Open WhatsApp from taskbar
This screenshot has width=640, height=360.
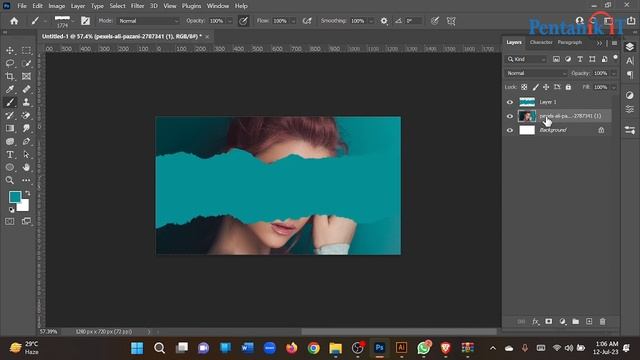(423, 348)
